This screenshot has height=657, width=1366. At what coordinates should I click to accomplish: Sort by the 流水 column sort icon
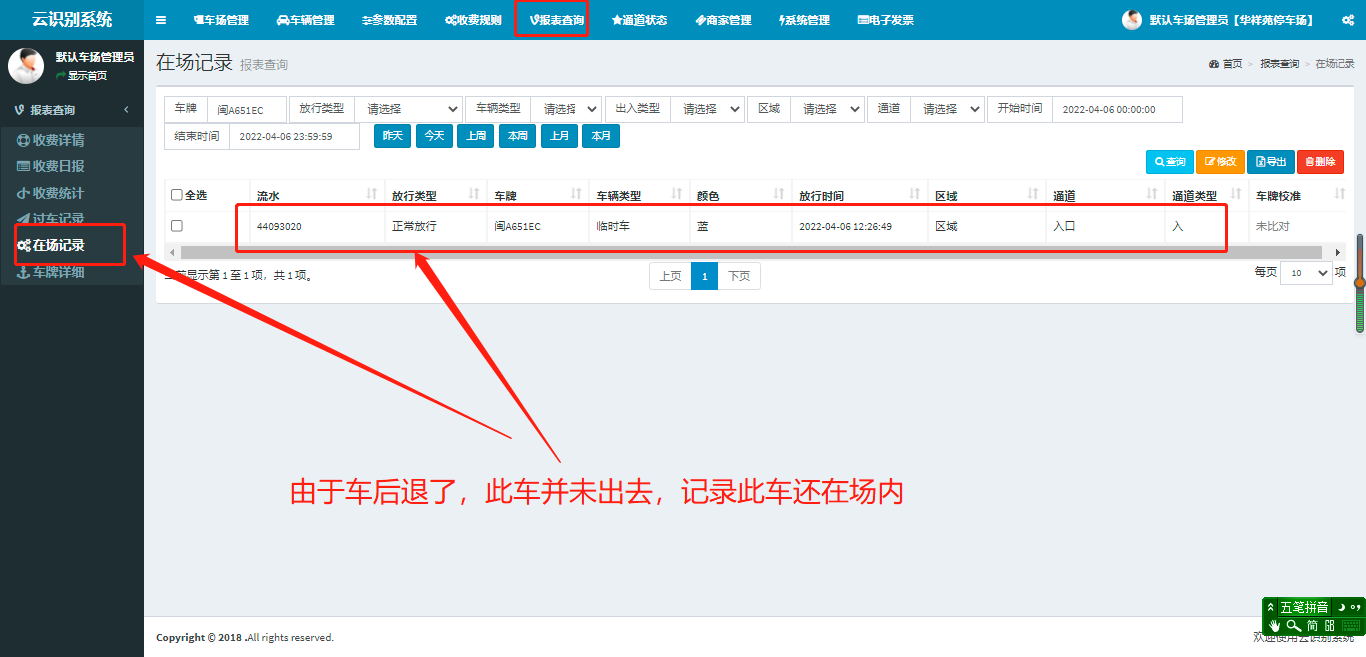coord(372,194)
